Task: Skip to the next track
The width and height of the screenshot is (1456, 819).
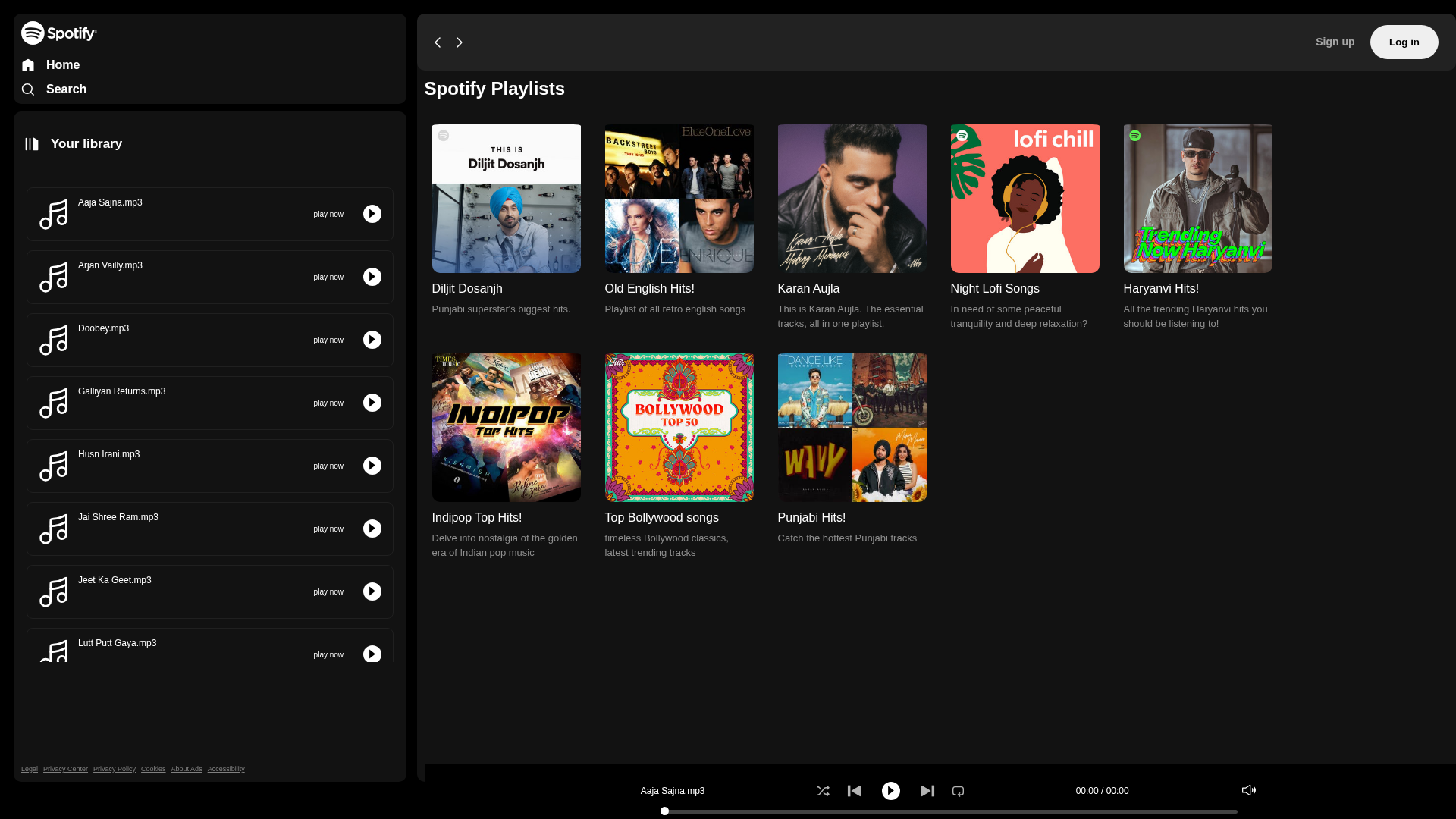Action: pos(927,791)
